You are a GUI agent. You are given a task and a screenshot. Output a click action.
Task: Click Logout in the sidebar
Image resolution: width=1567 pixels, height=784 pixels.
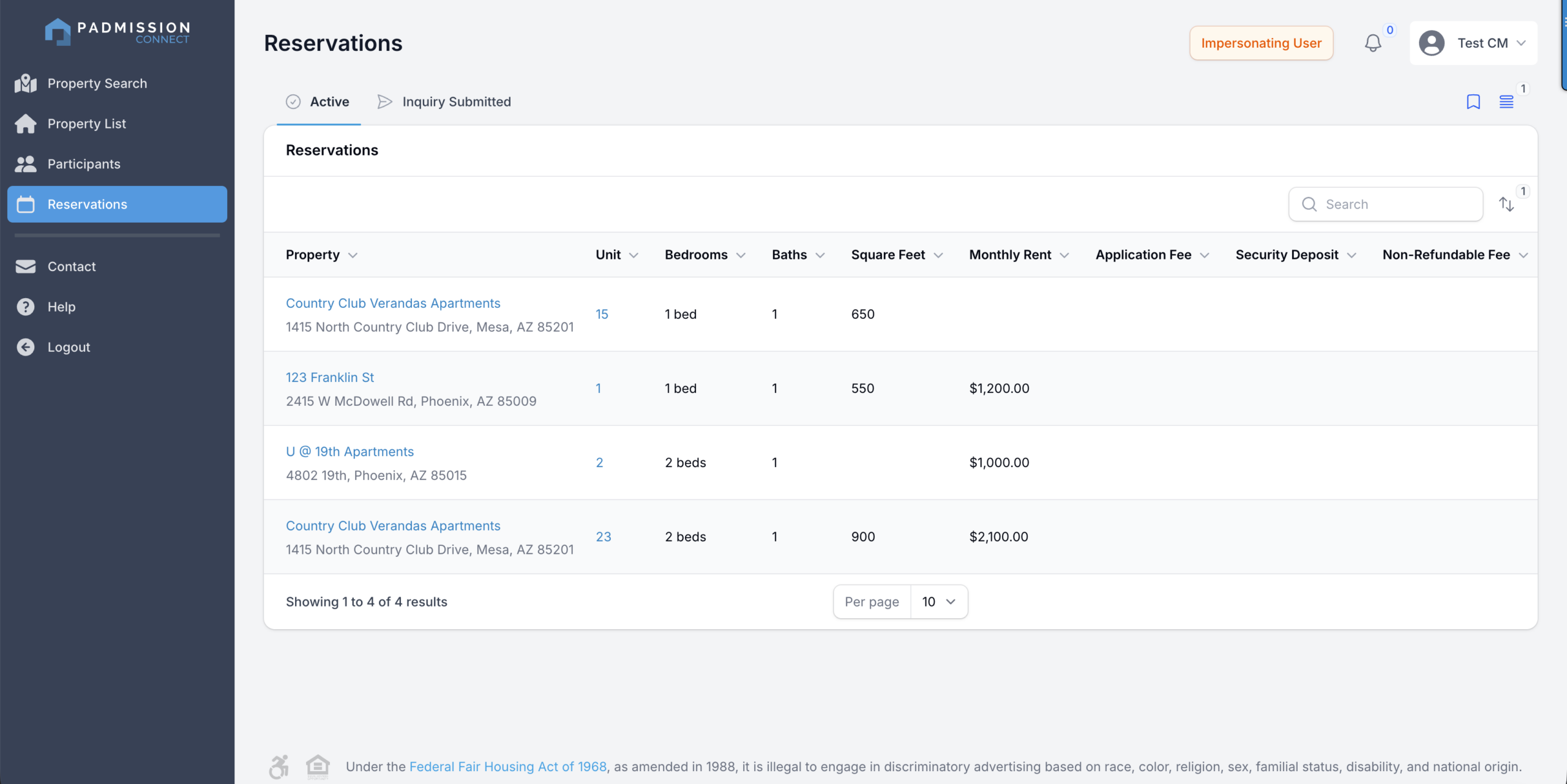(69, 347)
